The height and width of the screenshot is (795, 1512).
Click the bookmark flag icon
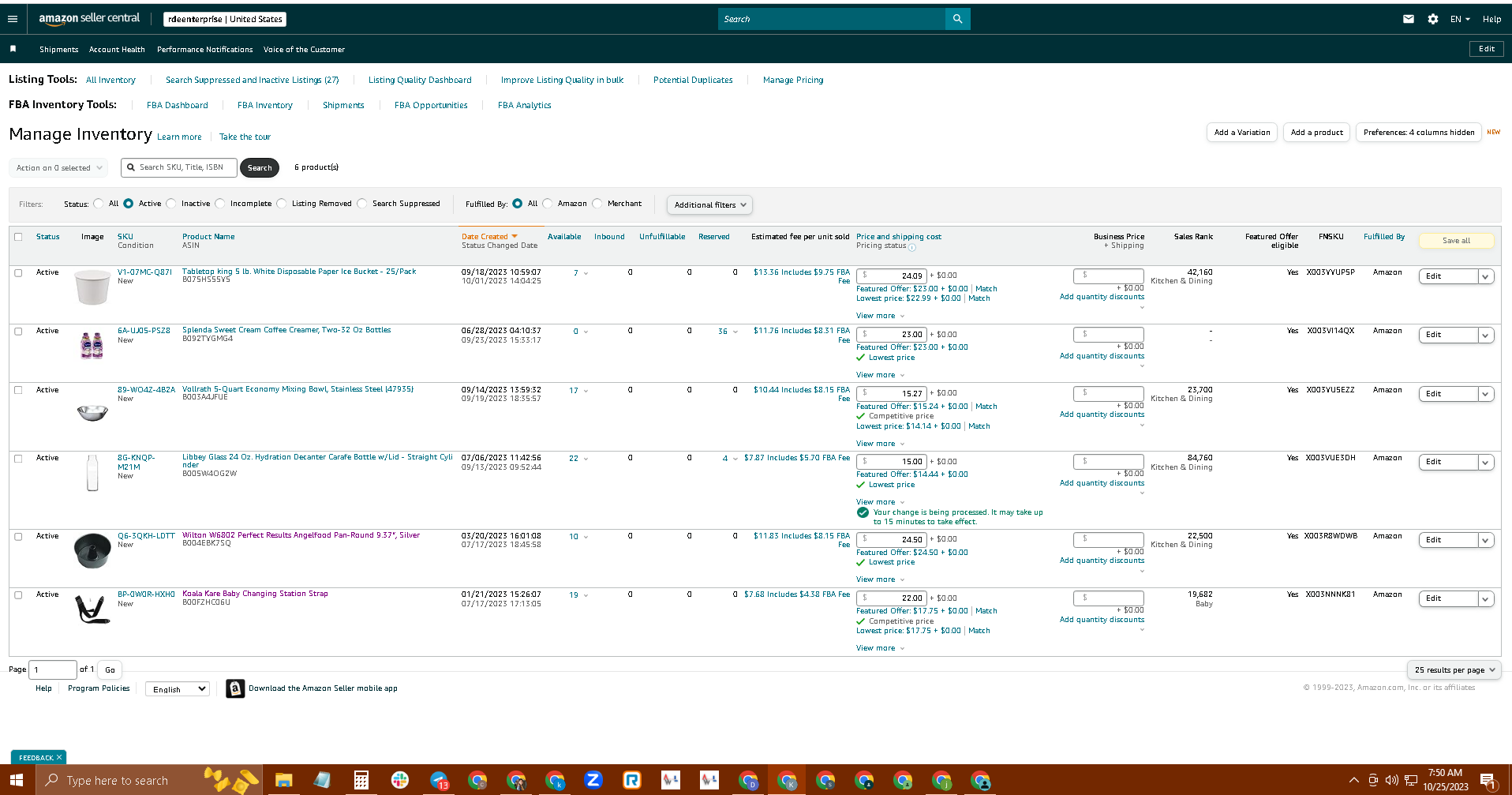tap(13, 49)
